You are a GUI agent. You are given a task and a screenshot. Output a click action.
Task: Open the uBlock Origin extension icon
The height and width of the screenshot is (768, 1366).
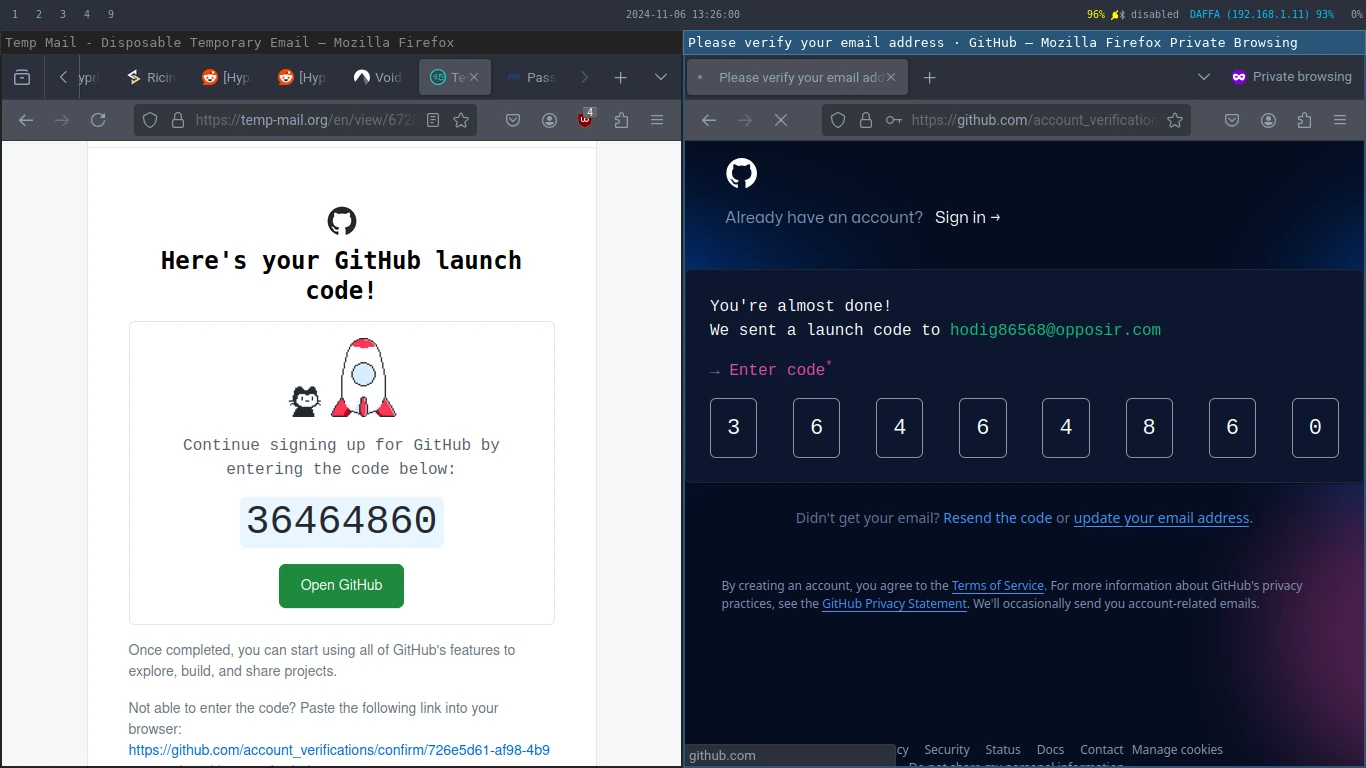[x=585, y=119]
